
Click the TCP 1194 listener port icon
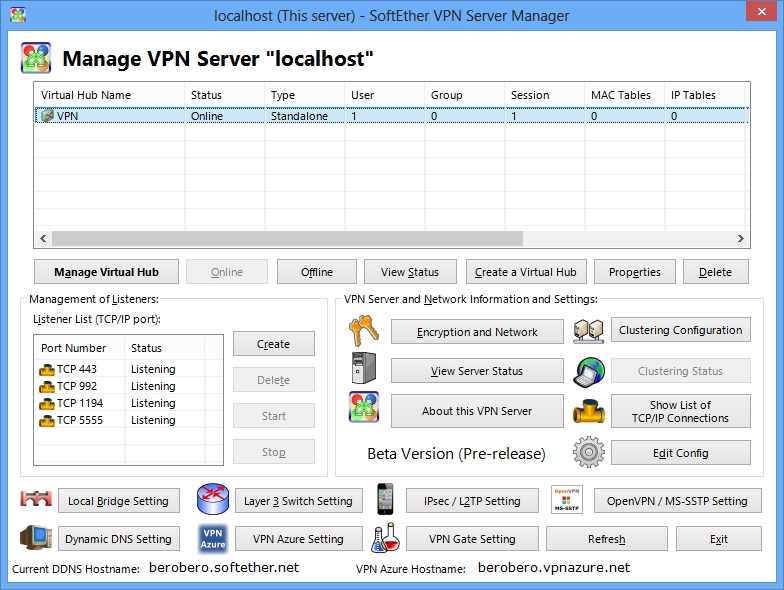click(46, 404)
